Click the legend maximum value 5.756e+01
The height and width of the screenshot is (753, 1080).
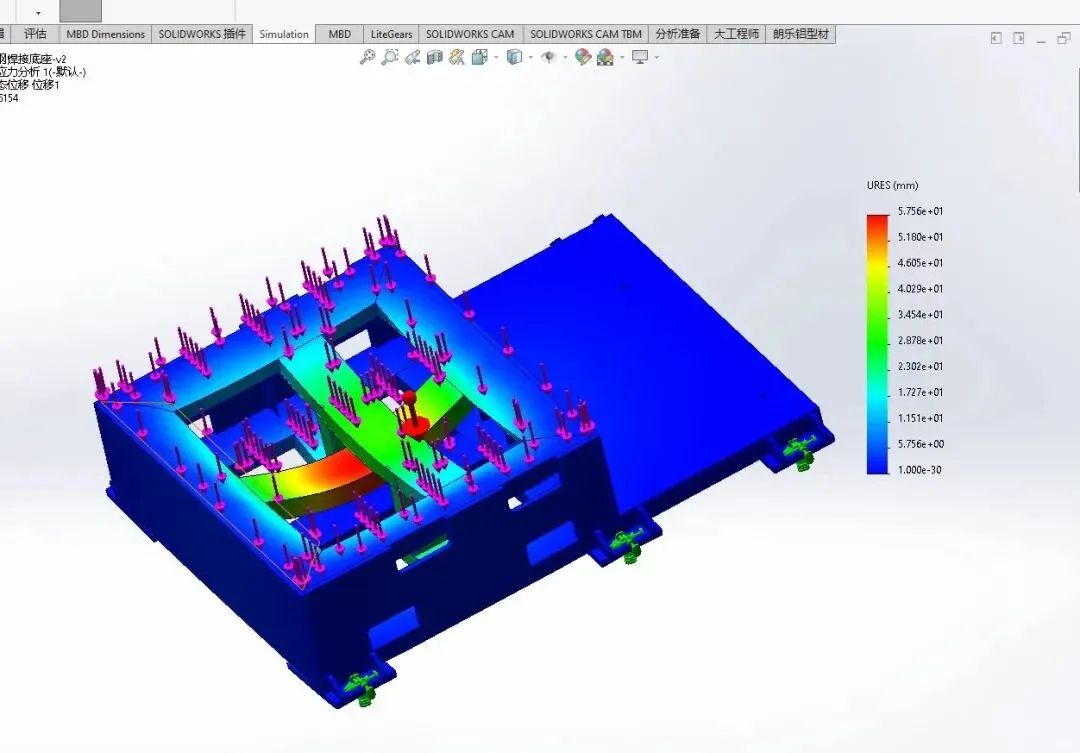tap(920, 211)
